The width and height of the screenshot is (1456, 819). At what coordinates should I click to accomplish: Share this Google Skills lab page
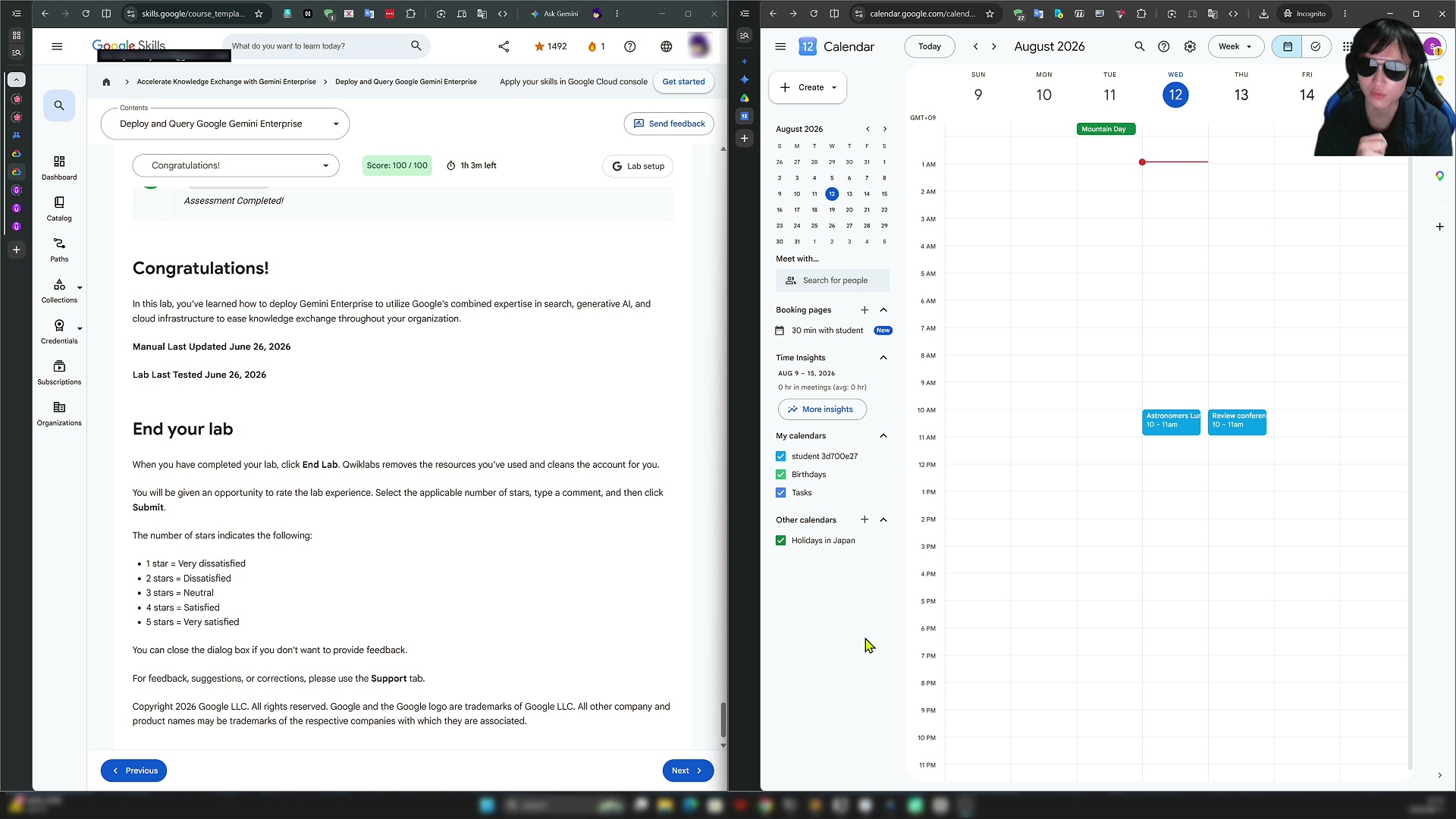(x=504, y=46)
